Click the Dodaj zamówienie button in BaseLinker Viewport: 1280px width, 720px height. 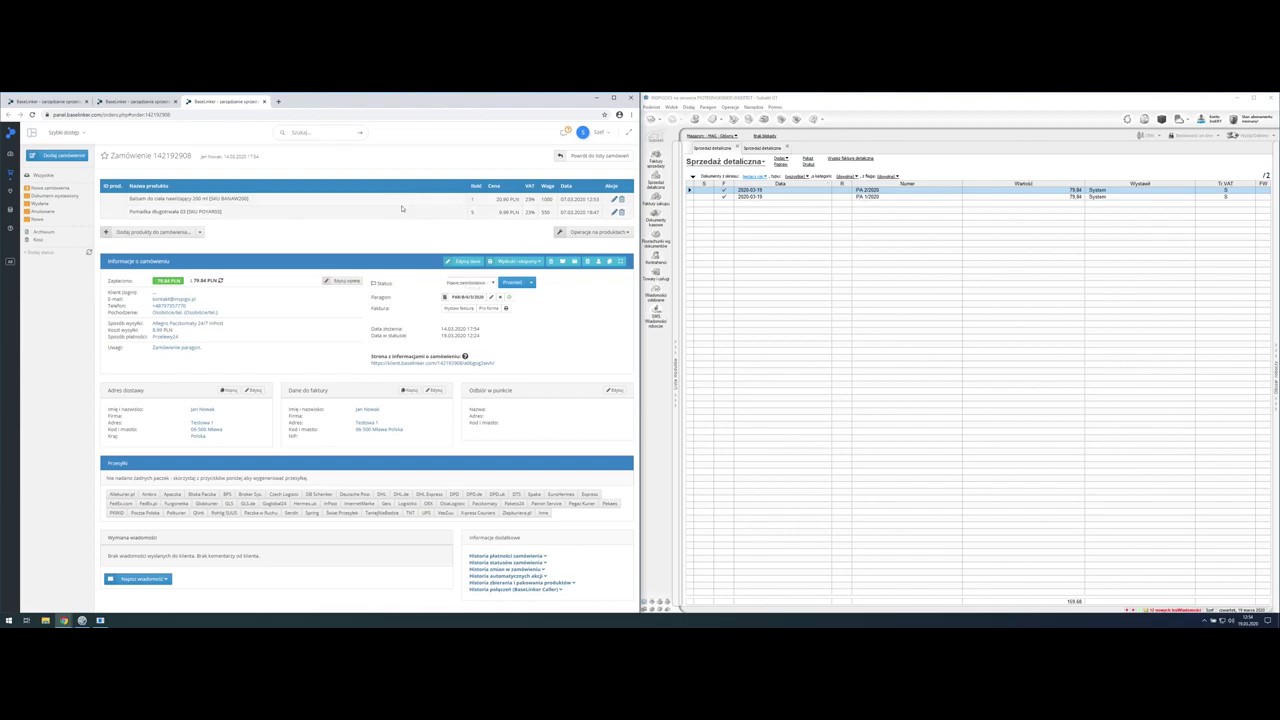(58, 155)
